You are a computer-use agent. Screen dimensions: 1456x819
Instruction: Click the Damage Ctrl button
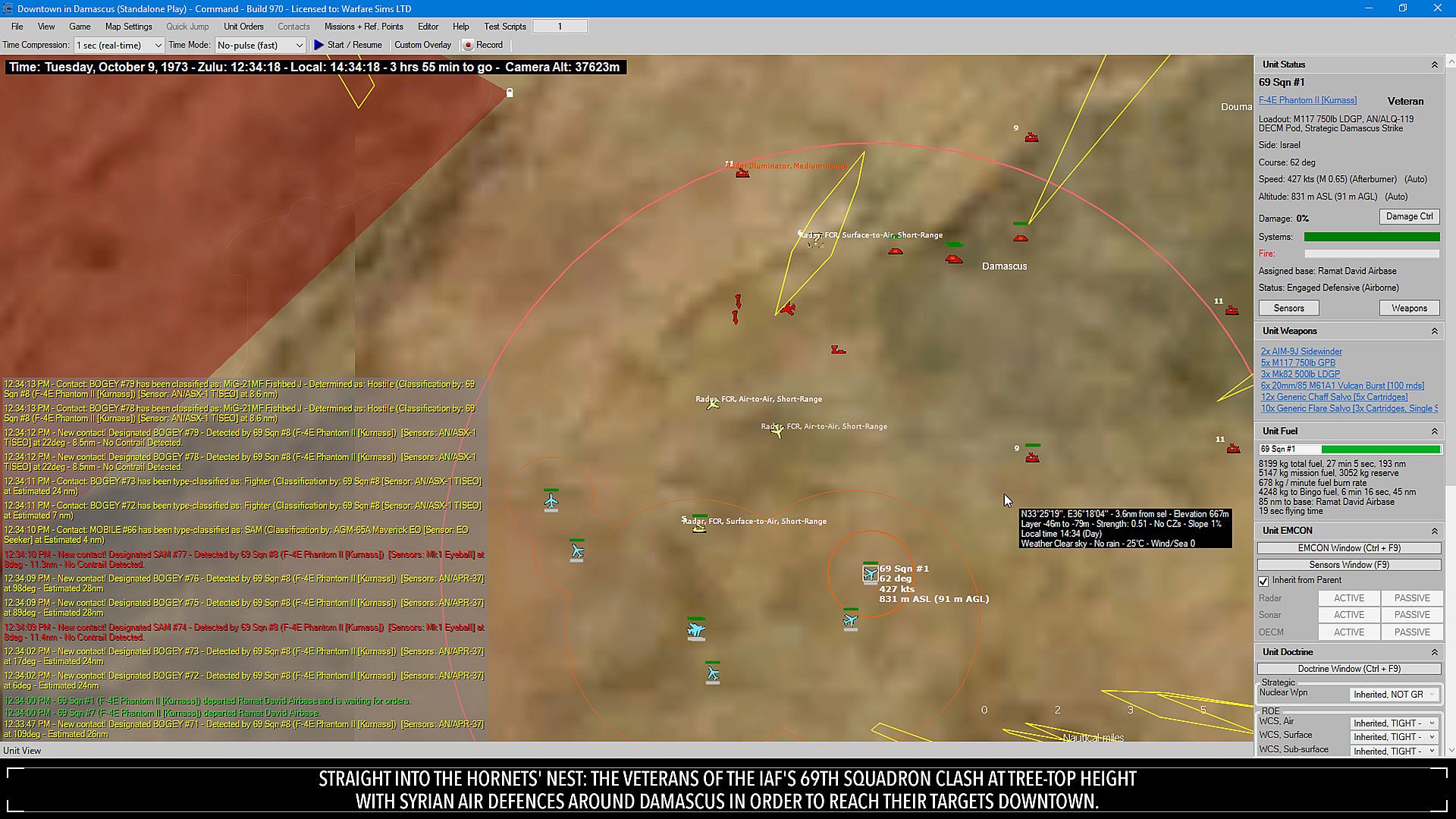click(x=1409, y=217)
